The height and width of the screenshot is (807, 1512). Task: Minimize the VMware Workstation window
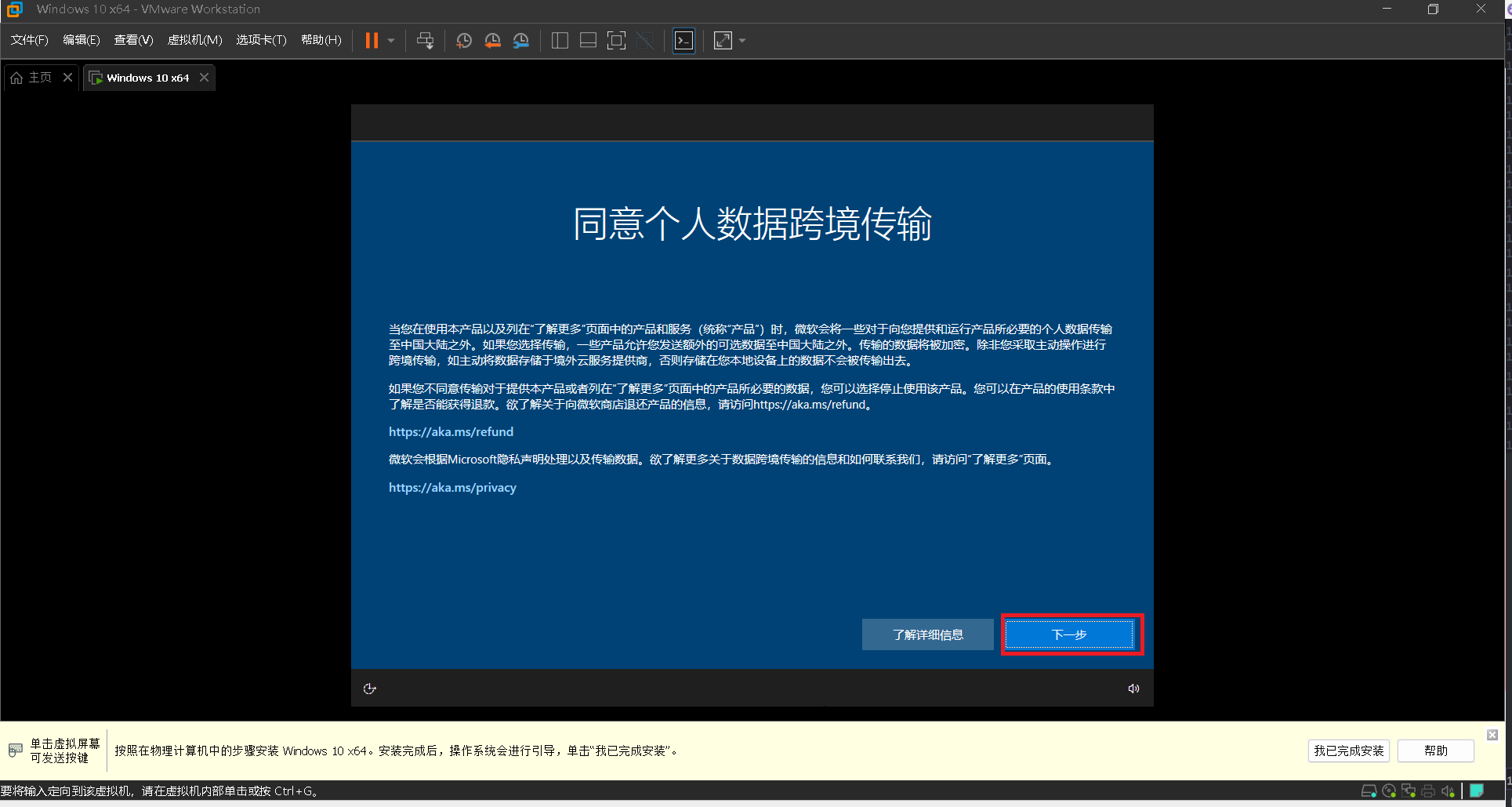[x=1387, y=9]
